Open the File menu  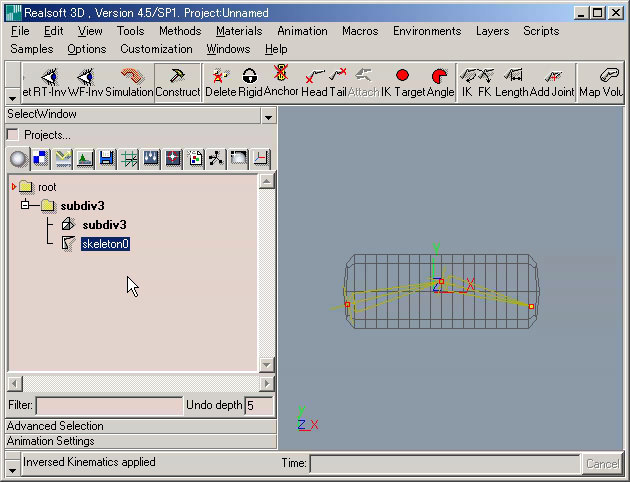pos(20,31)
